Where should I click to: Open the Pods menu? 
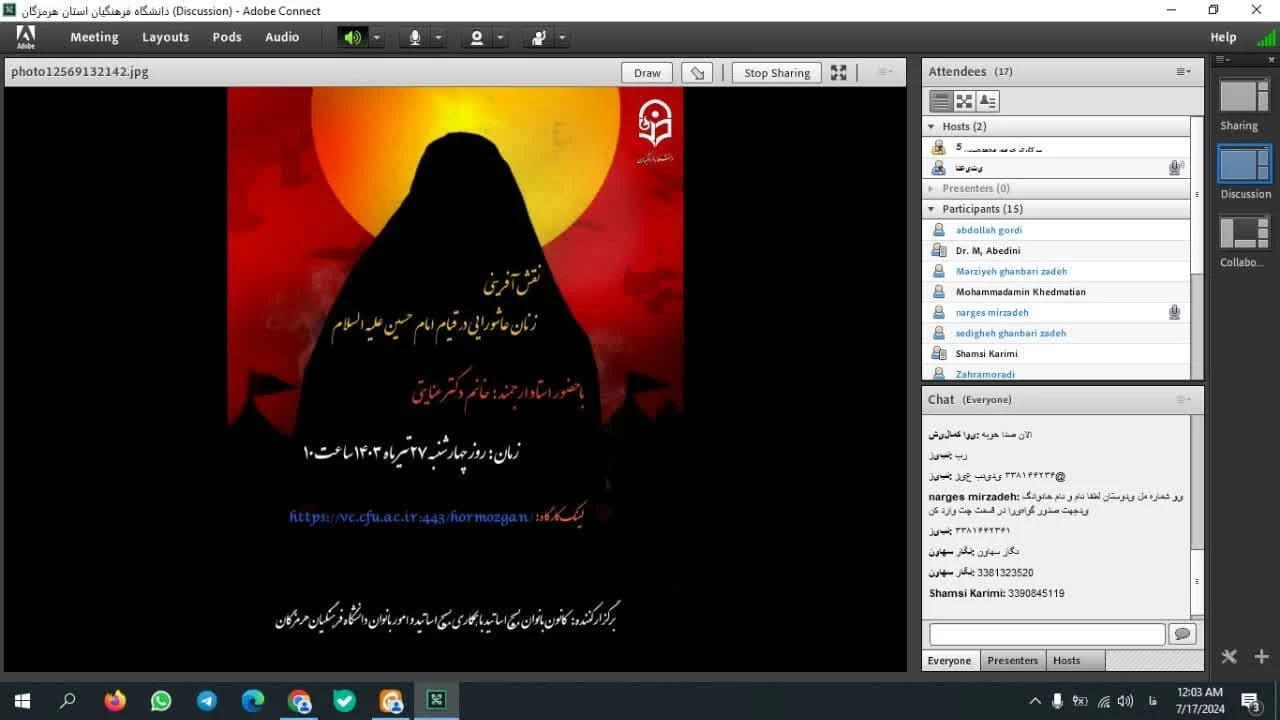(x=227, y=37)
